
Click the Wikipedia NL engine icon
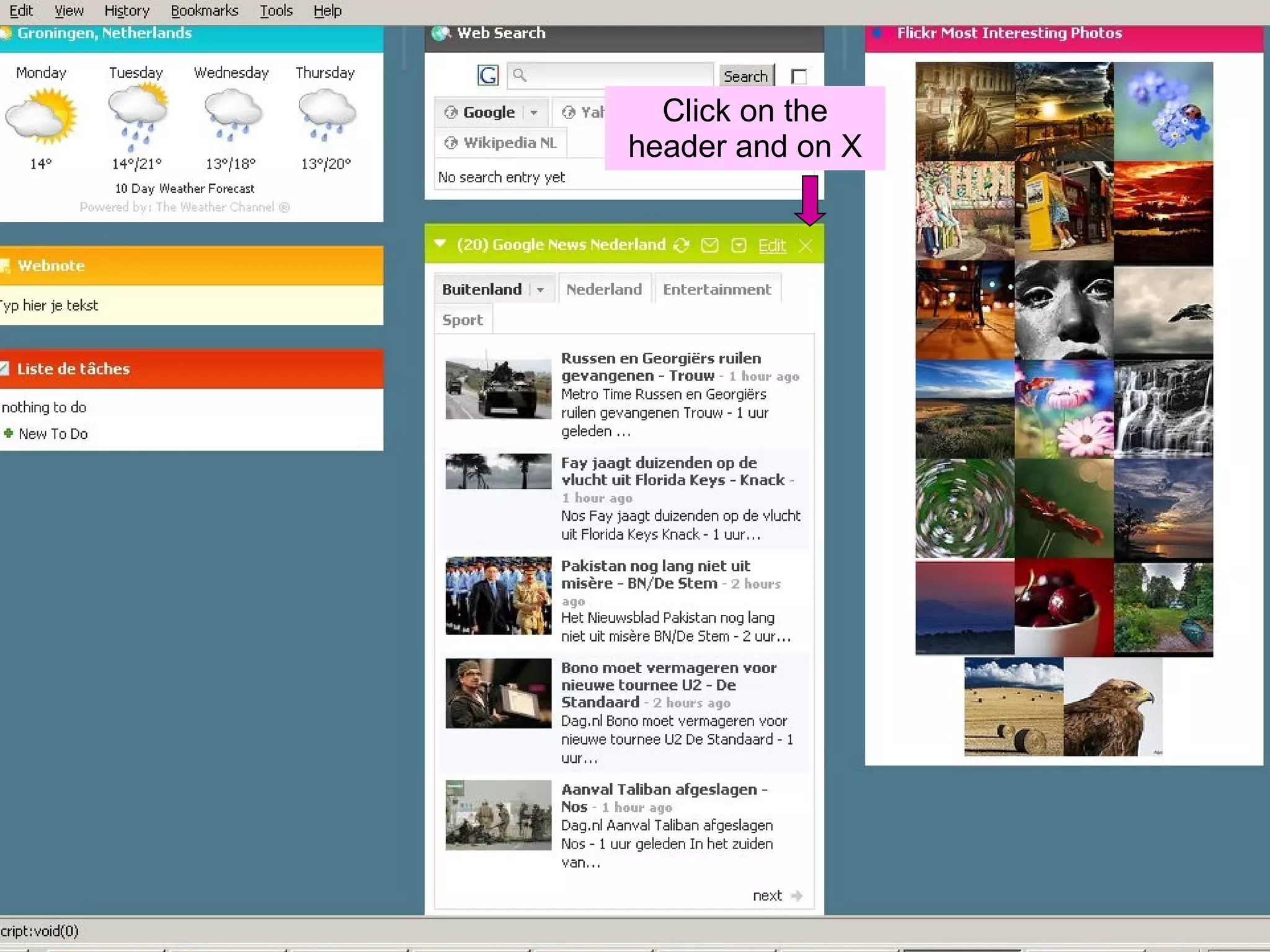tap(451, 143)
